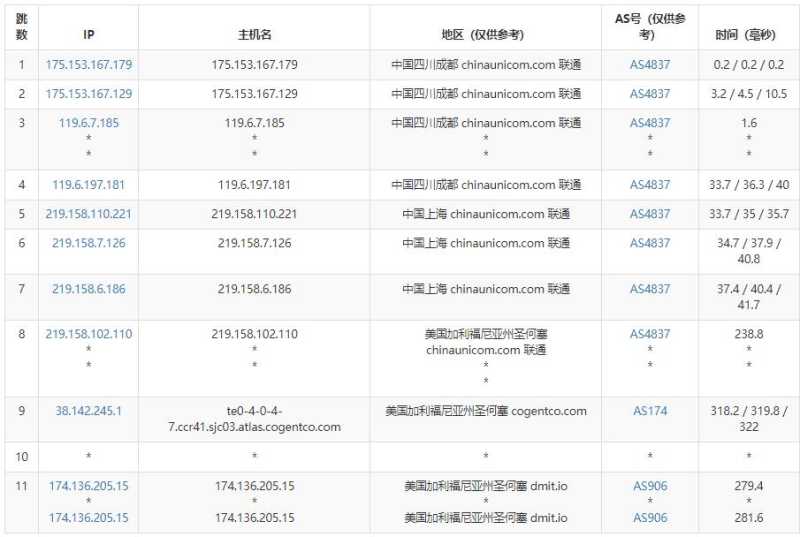Open the AS4837 link in hop 1 row

coord(650,65)
